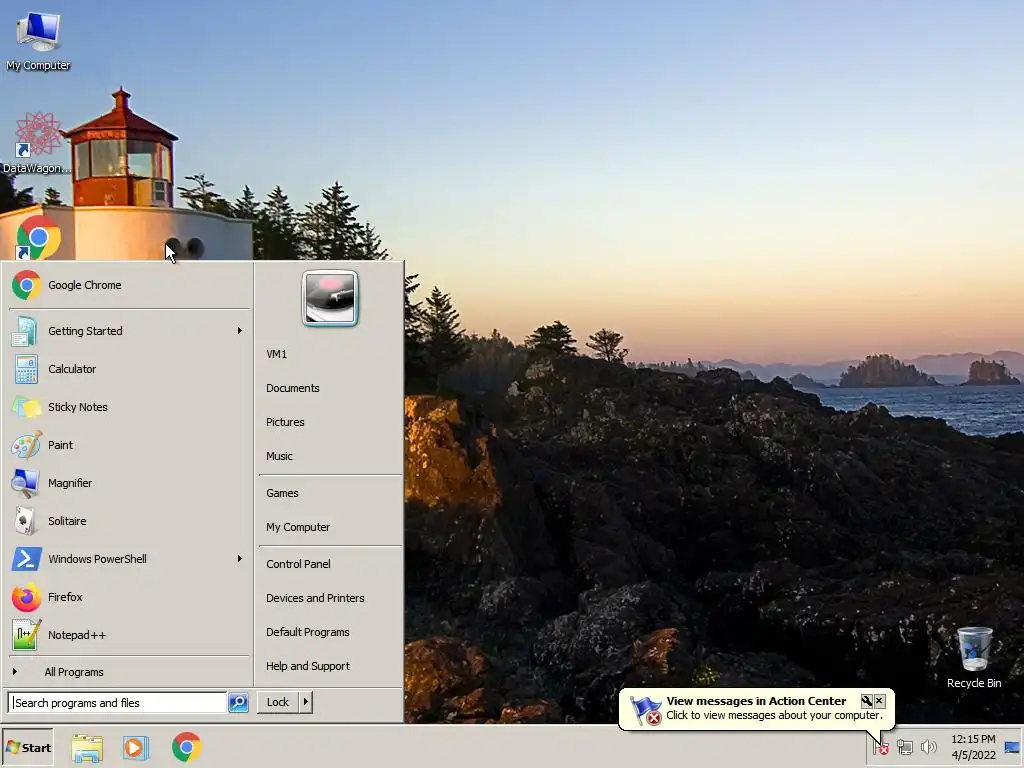Viewport: 1024px width, 768px height.
Task: Open Help and Support
Action: 330,666
